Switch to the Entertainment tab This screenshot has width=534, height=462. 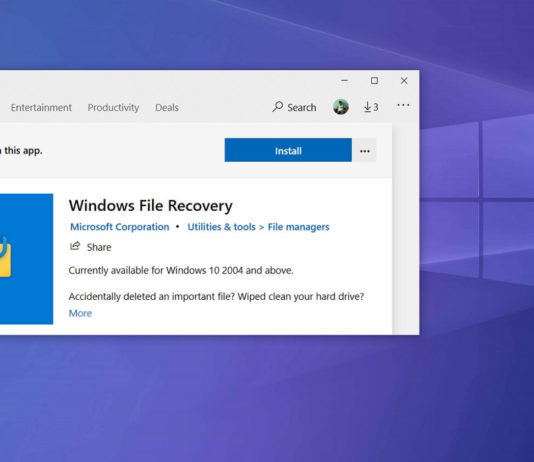41,108
